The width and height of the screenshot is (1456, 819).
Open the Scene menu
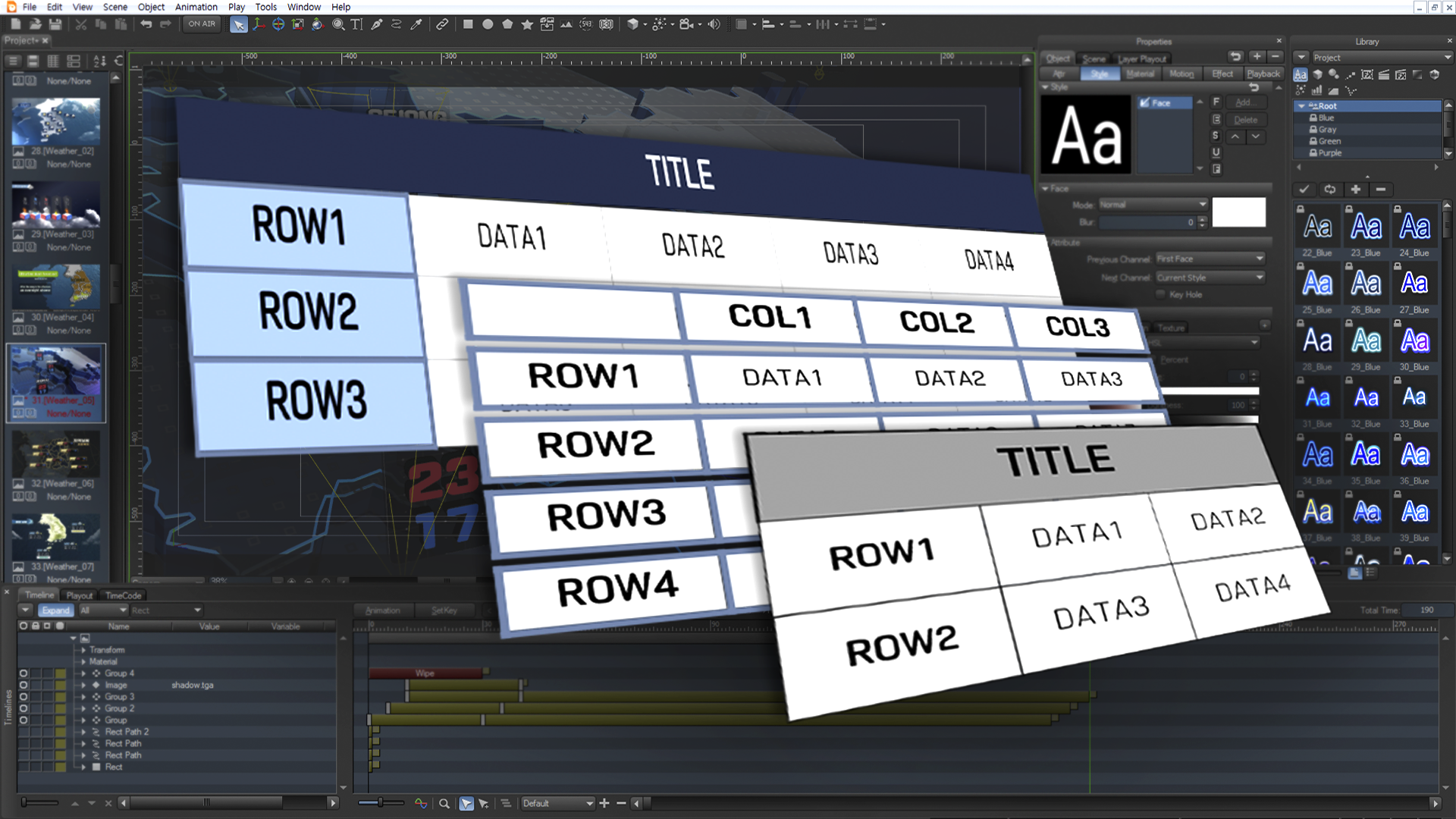115,7
